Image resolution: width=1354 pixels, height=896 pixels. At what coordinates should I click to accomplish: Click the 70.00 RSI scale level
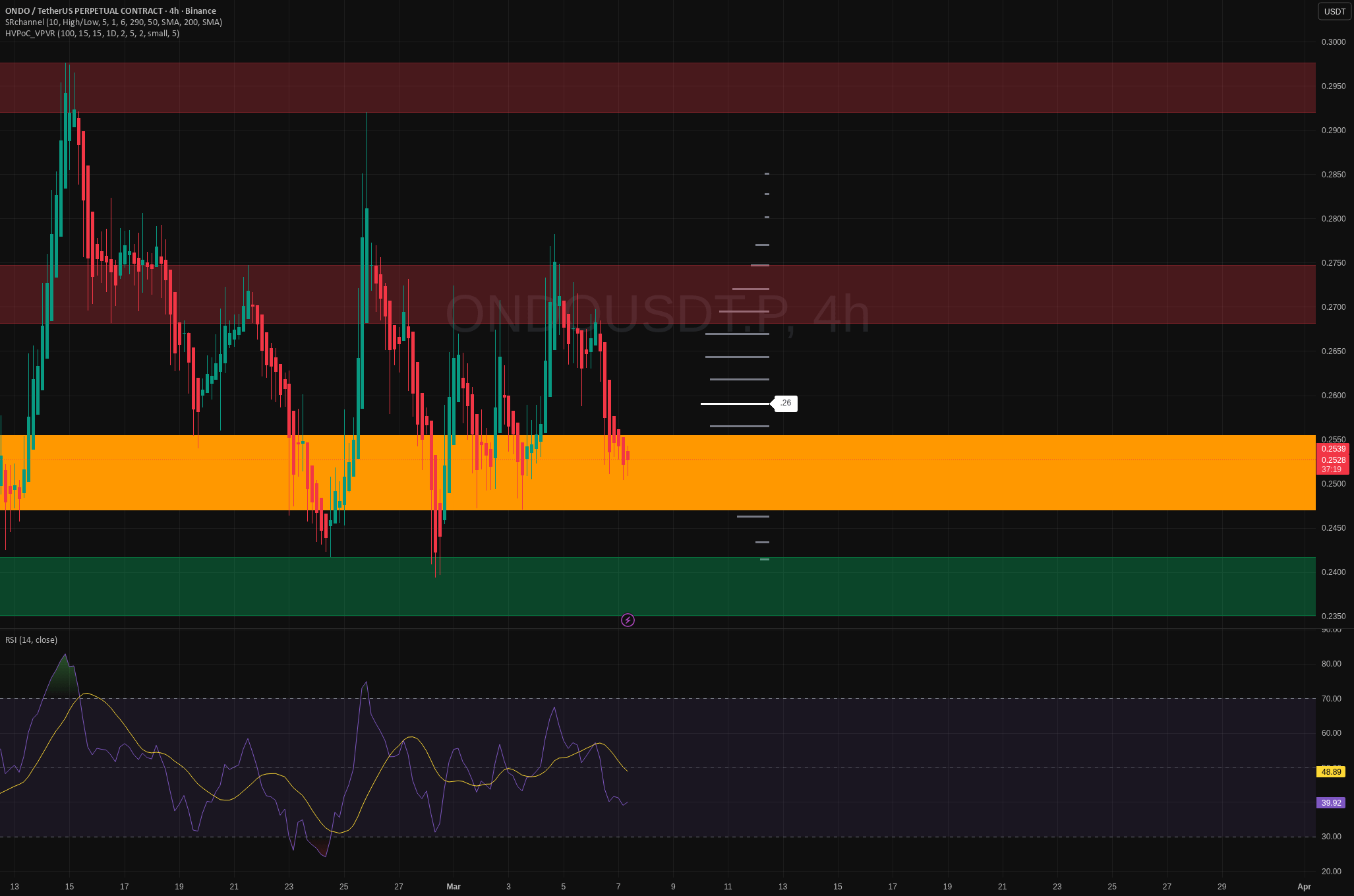pyautogui.click(x=1331, y=698)
